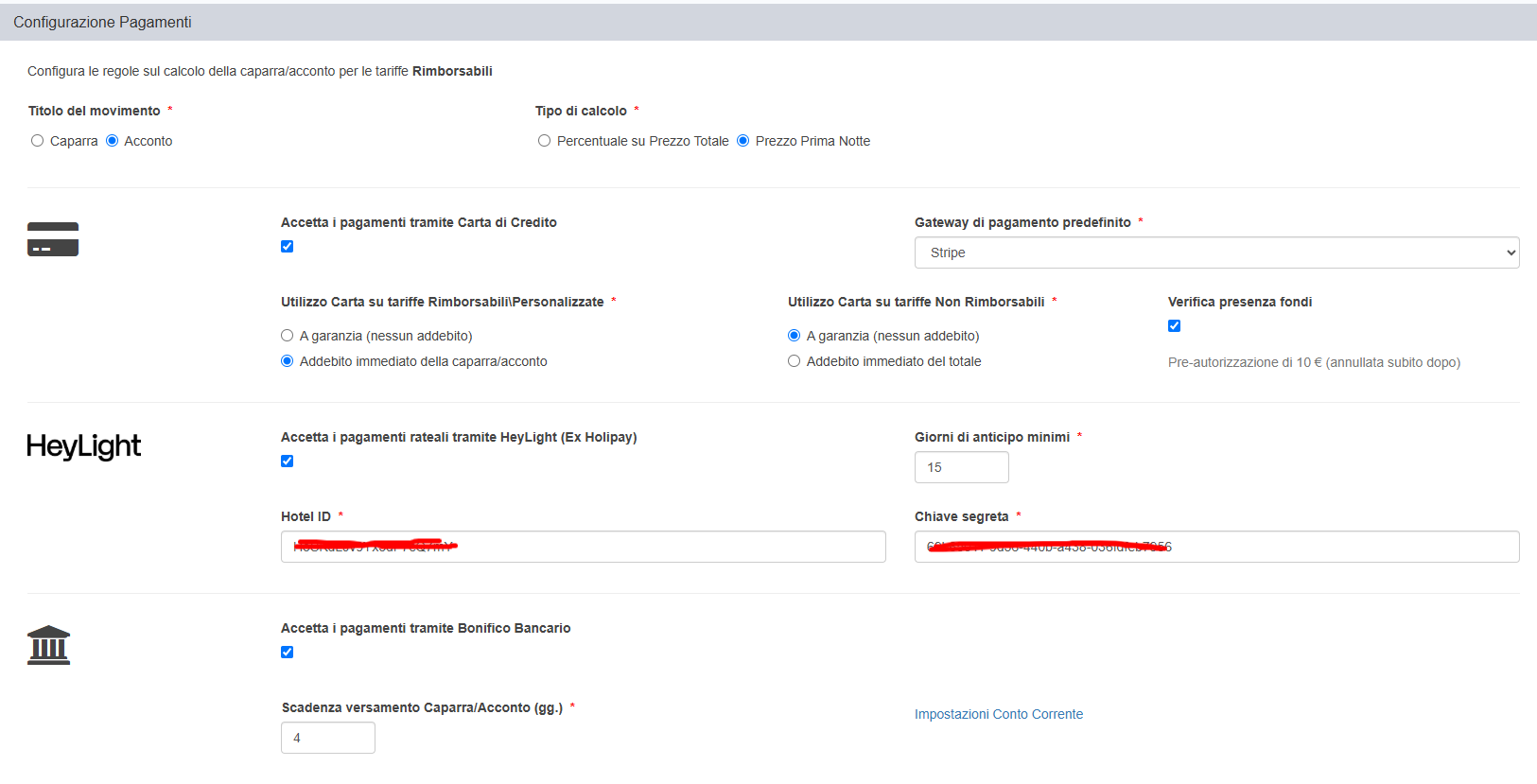
Task: Uncheck credit card payments checkbox
Action: click(x=288, y=247)
